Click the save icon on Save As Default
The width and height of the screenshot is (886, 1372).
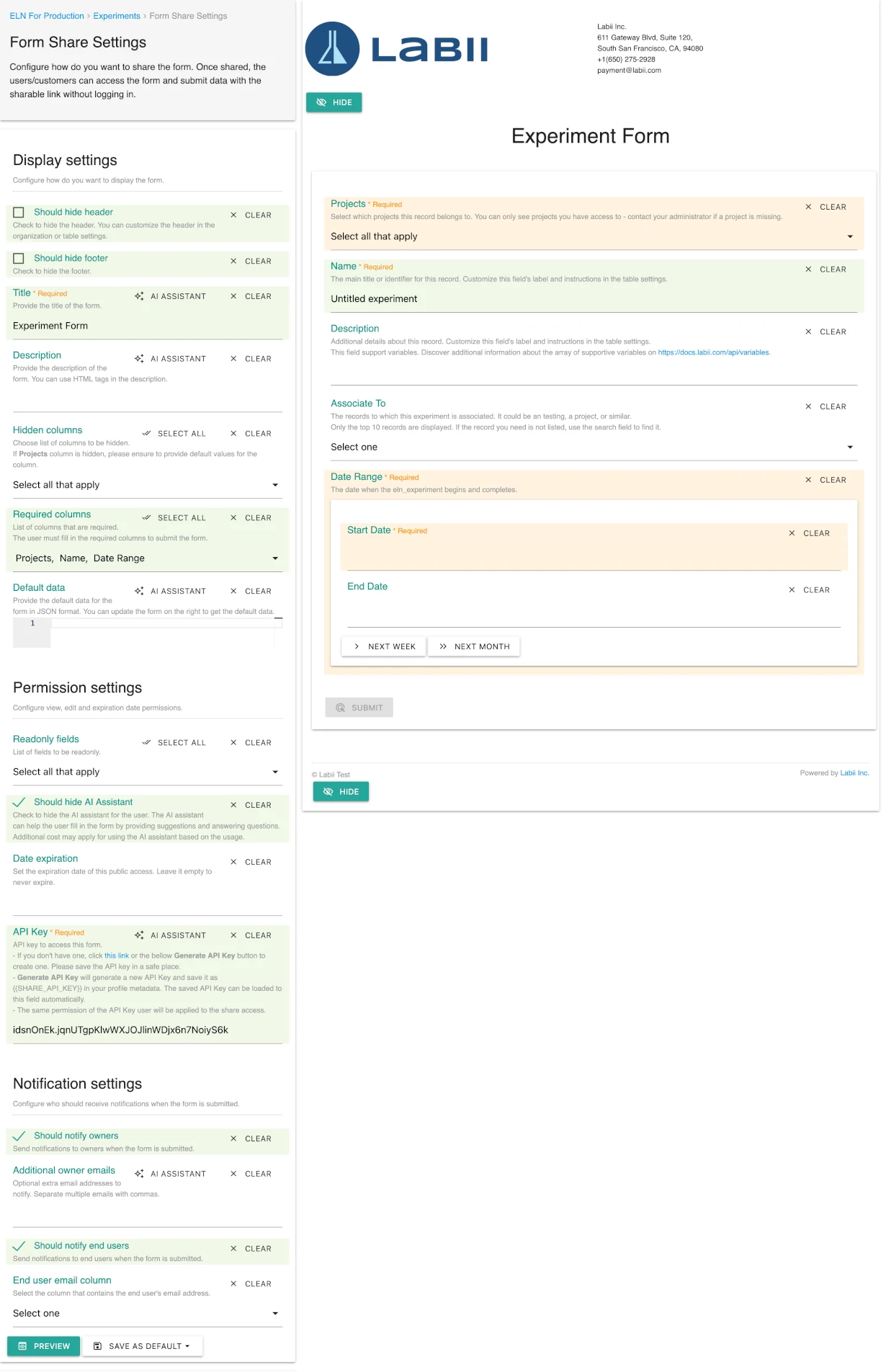[x=97, y=1346]
